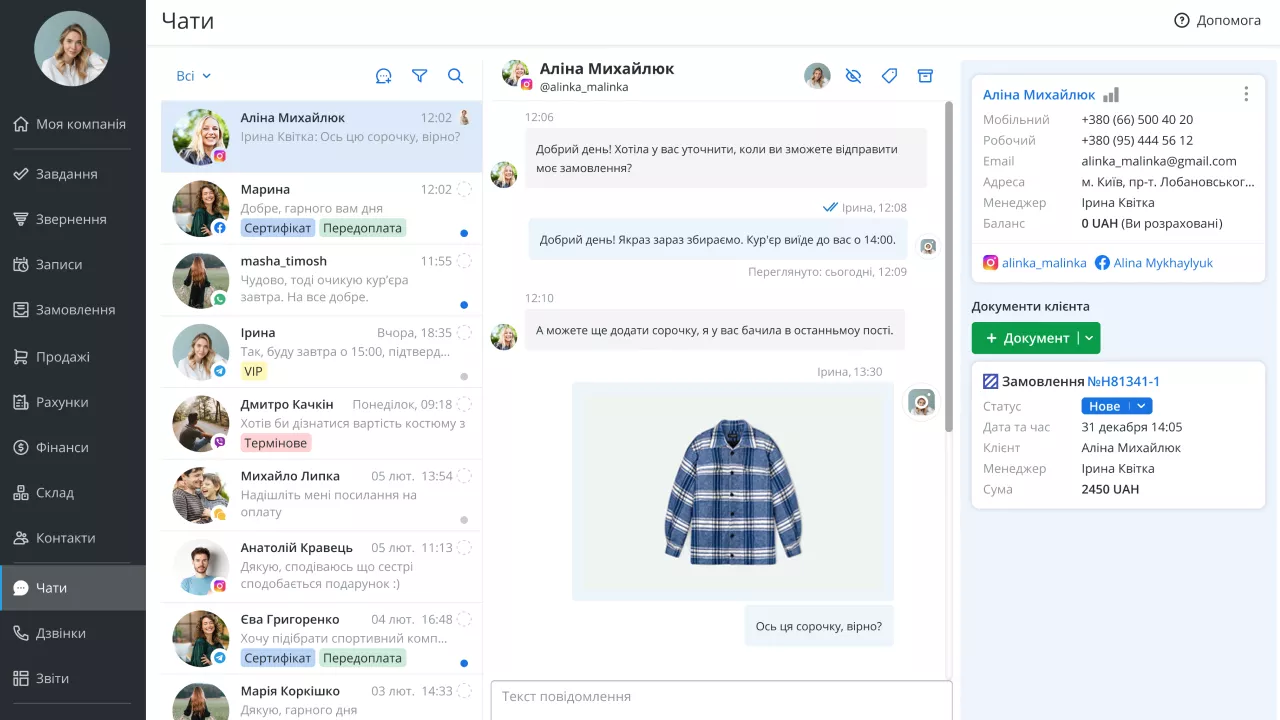Click the email alinka_malinka@gmail.com

coord(1159,161)
